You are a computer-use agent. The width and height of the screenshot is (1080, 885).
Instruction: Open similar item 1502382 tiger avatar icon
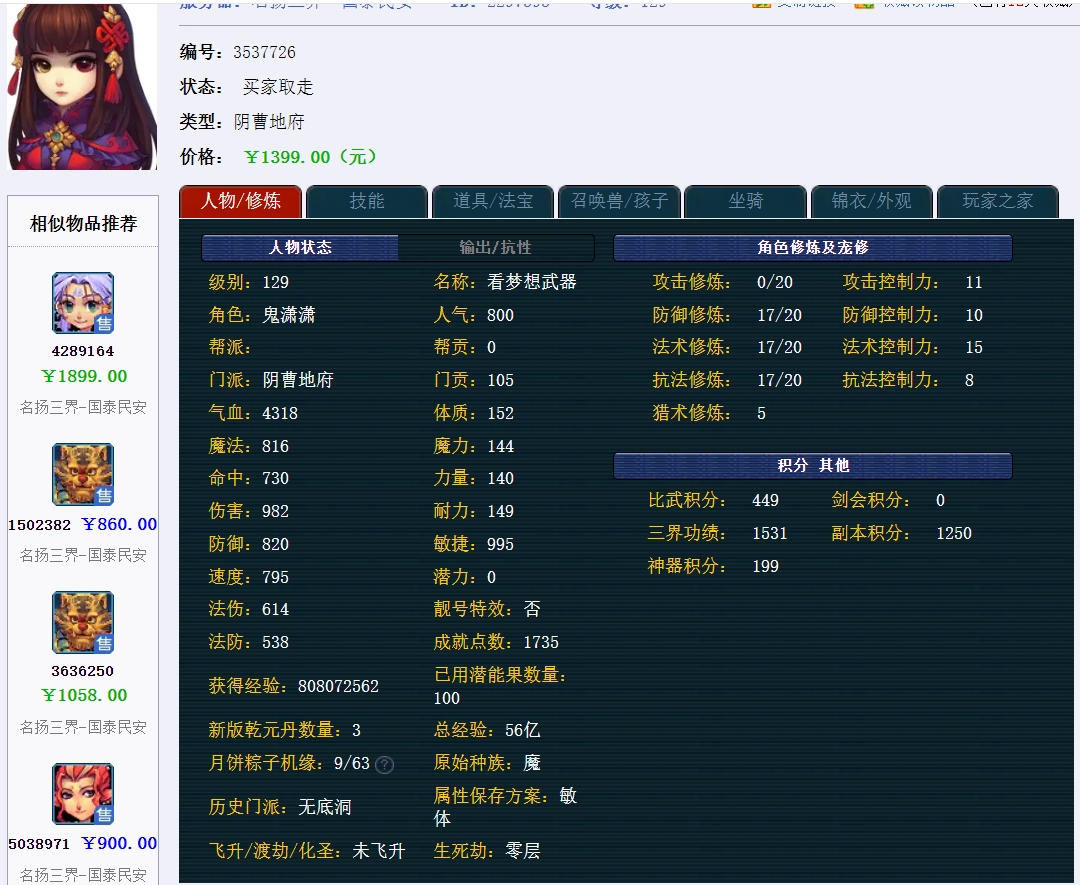(x=83, y=475)
